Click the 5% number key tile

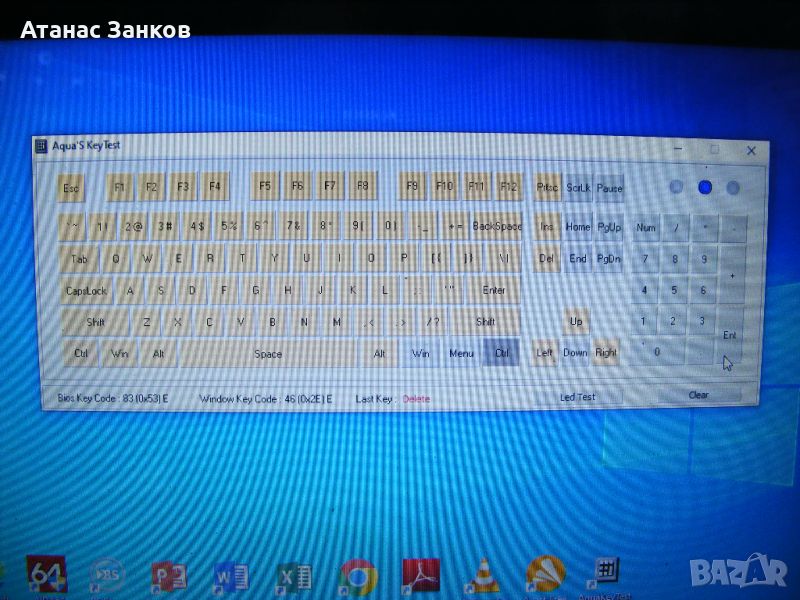pos(229,226)
